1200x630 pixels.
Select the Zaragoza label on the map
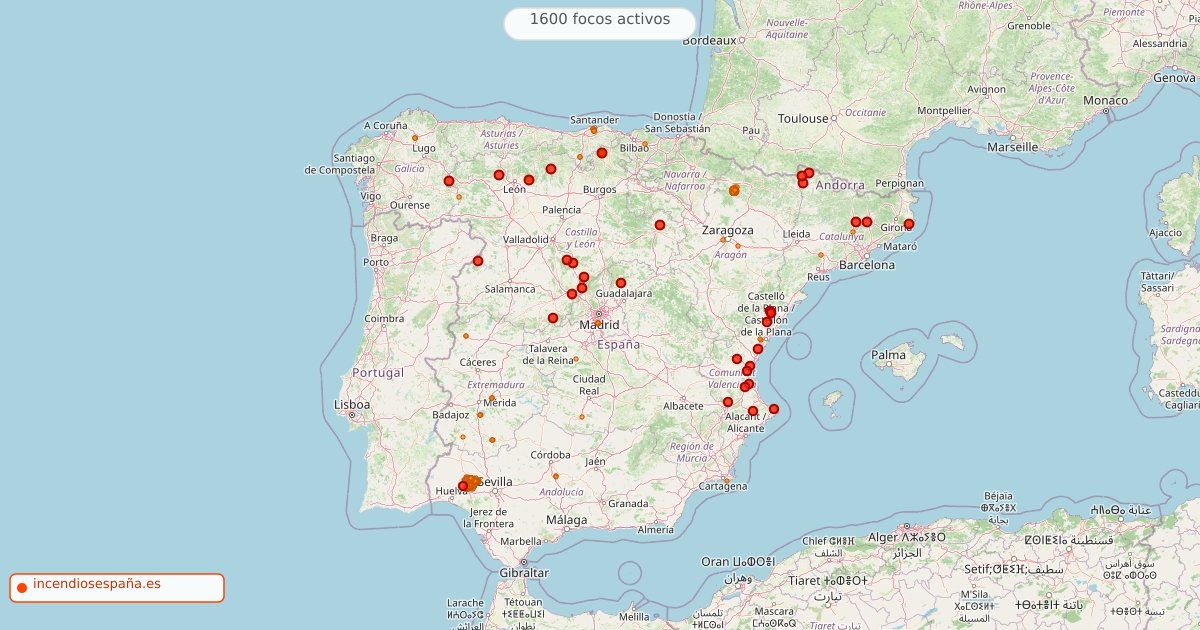[727, 230]
